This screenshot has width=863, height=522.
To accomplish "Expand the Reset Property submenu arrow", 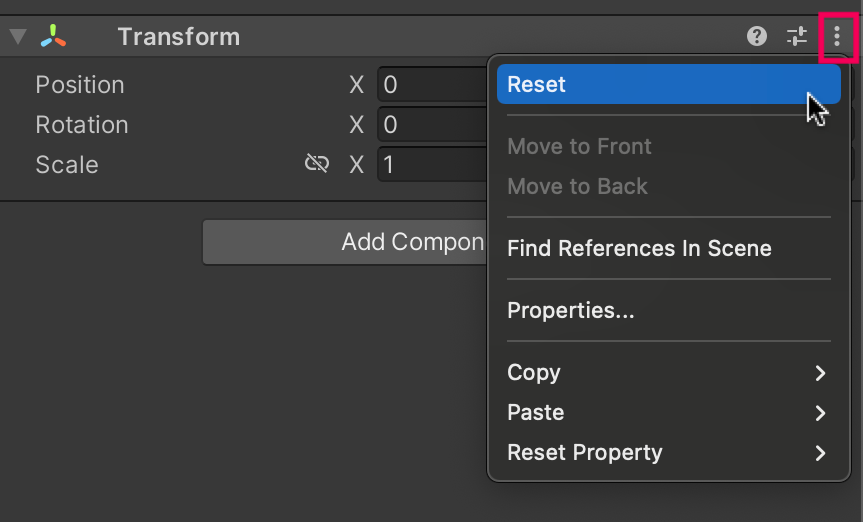I will pos(820,453).
